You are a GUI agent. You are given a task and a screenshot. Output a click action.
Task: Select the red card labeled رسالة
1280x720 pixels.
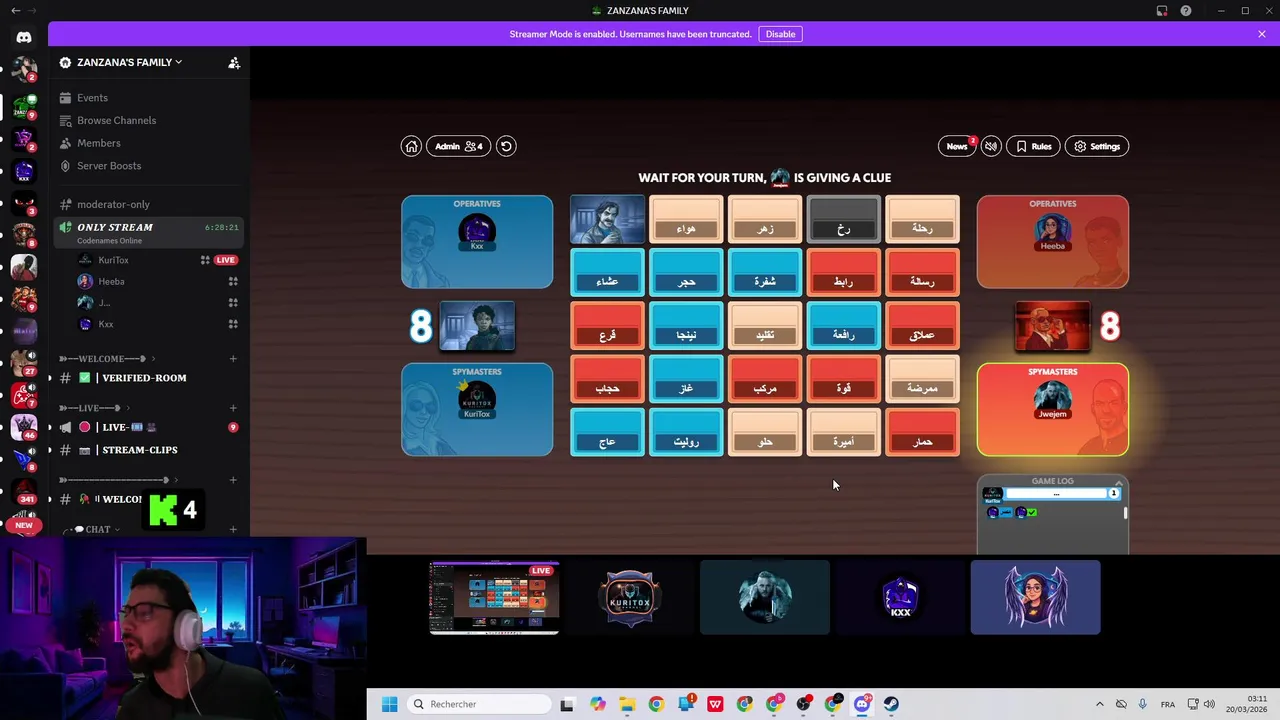(x=922, y=273)
